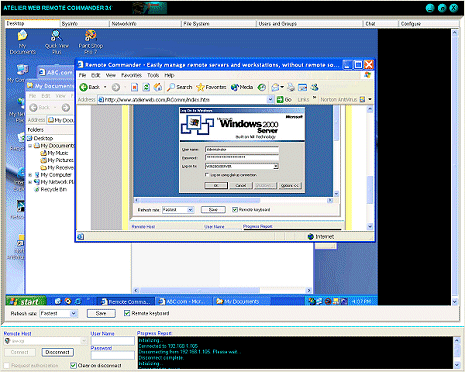Viewport: 465px width, 372px height.
Task: Check Log on using dial-up connection
Action: pyautogui.click(x=207, y=175)
